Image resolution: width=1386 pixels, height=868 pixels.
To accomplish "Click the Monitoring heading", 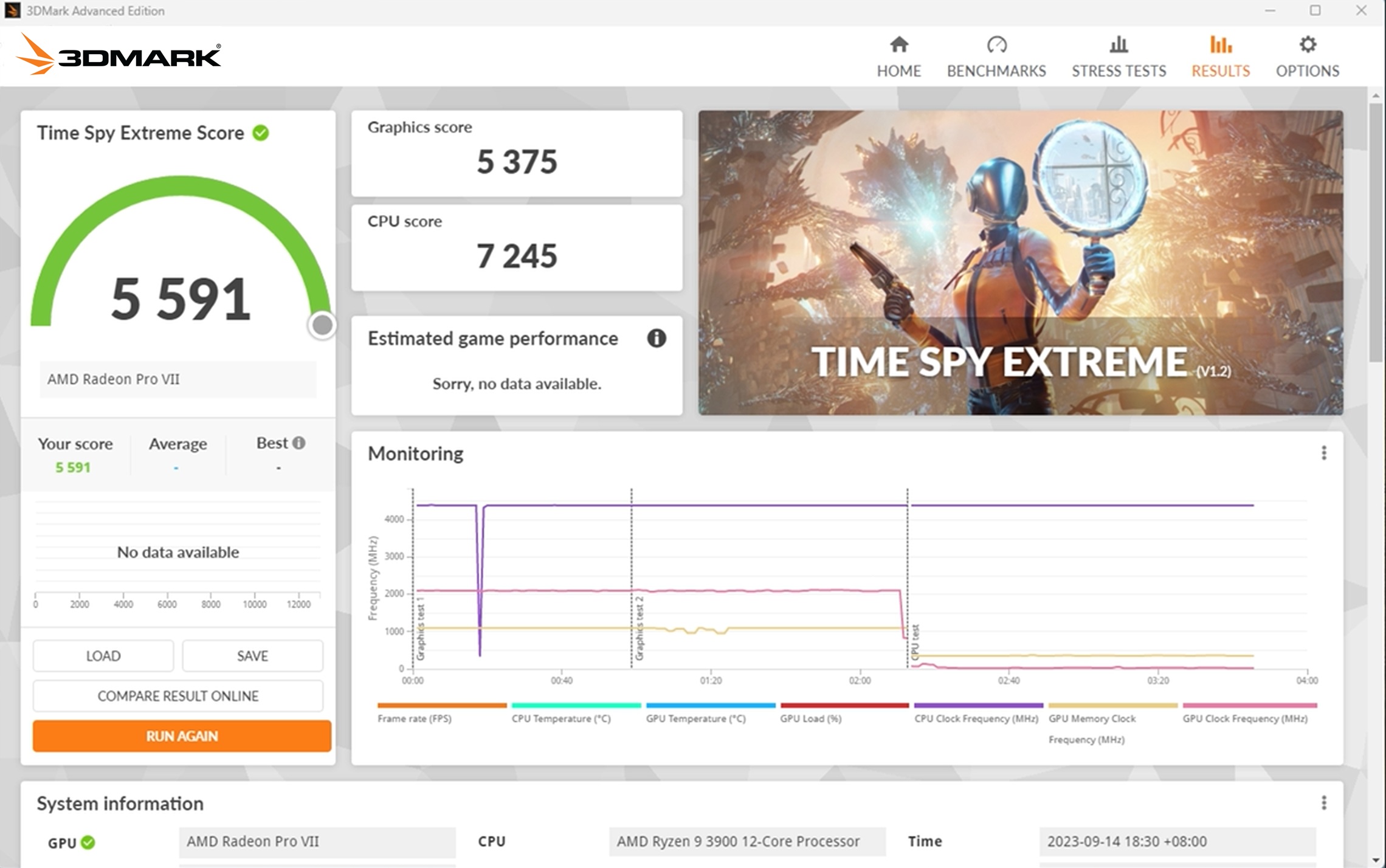I will click(x=416, y=453).
